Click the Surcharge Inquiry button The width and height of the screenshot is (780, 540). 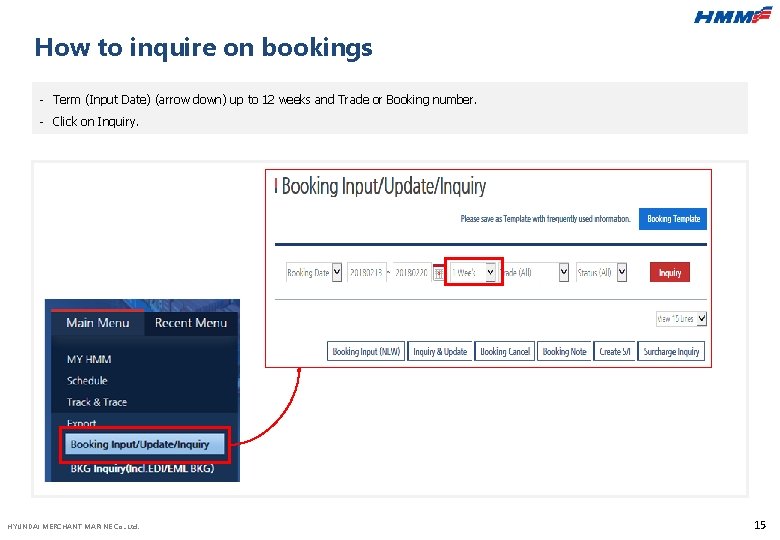pos(671,352)
